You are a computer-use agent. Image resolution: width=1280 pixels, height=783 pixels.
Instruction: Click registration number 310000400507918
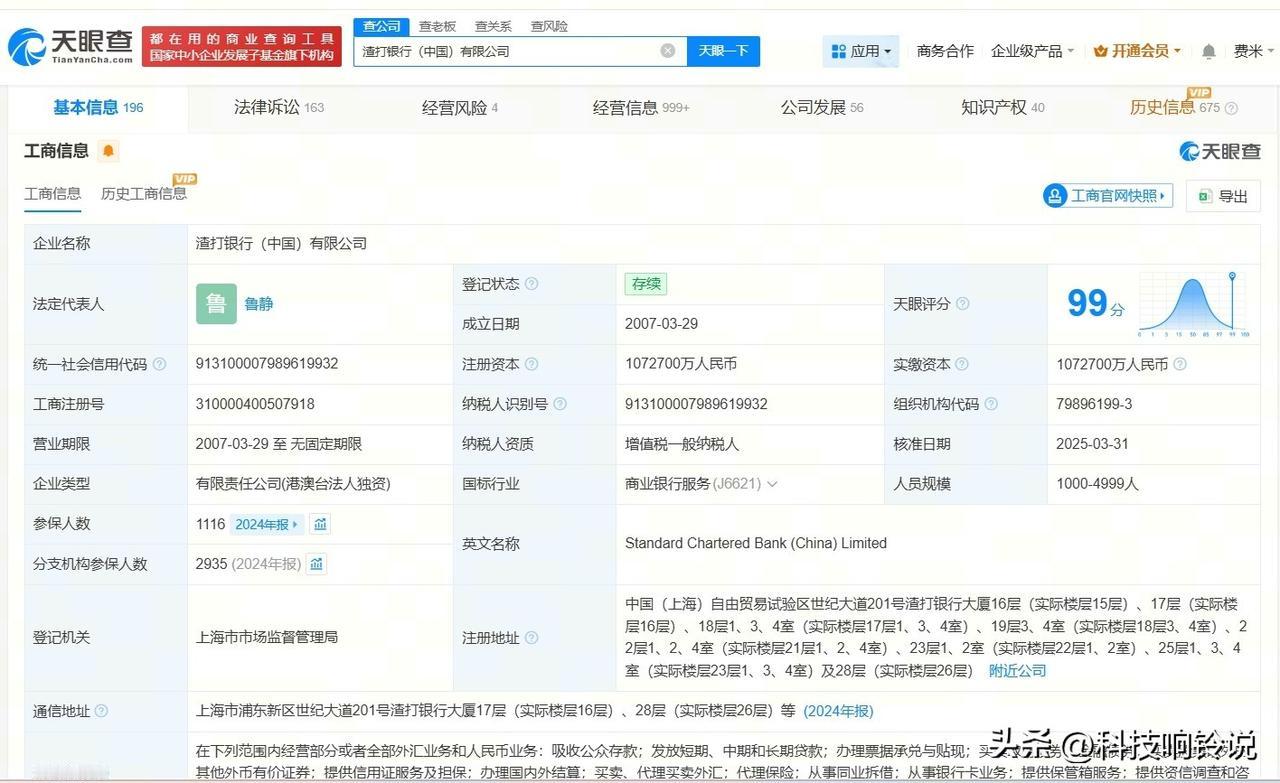(x=255, y=404)
